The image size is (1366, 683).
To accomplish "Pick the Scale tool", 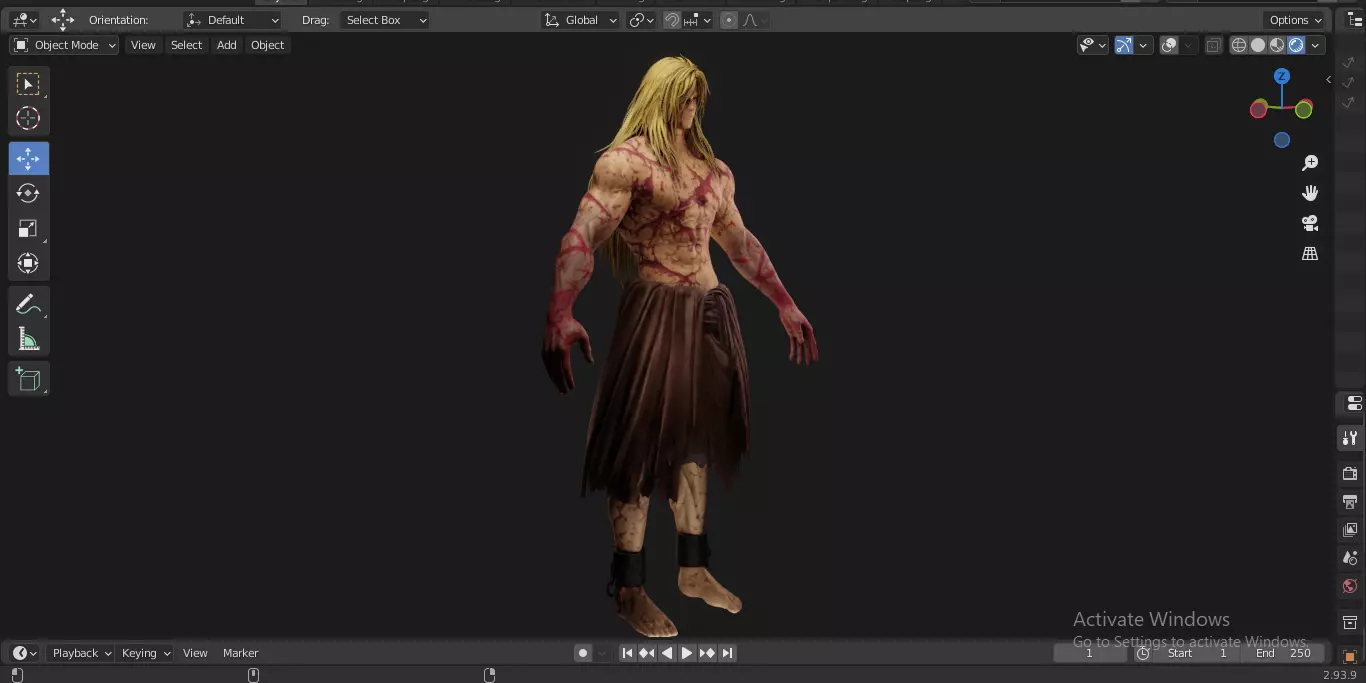I will coord(28,229).
